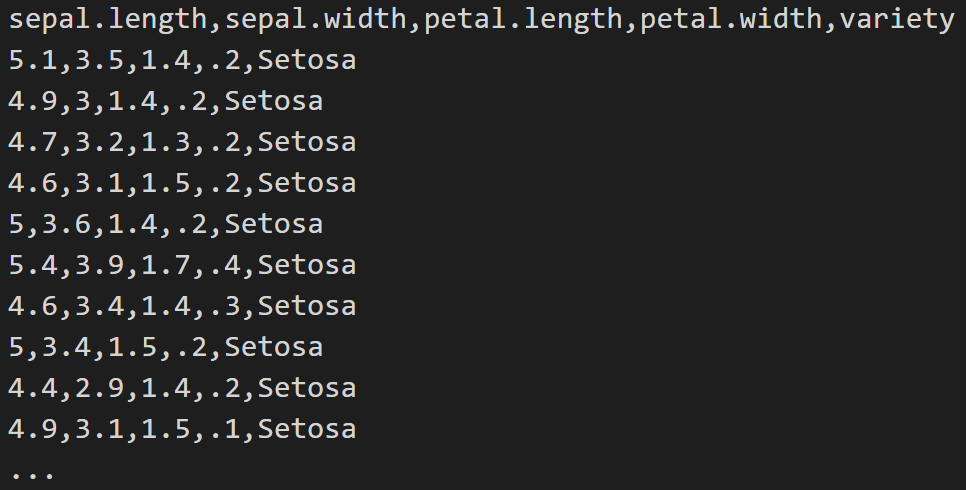Click the variety header field
966x490 pixels.
tap(896, 20)
